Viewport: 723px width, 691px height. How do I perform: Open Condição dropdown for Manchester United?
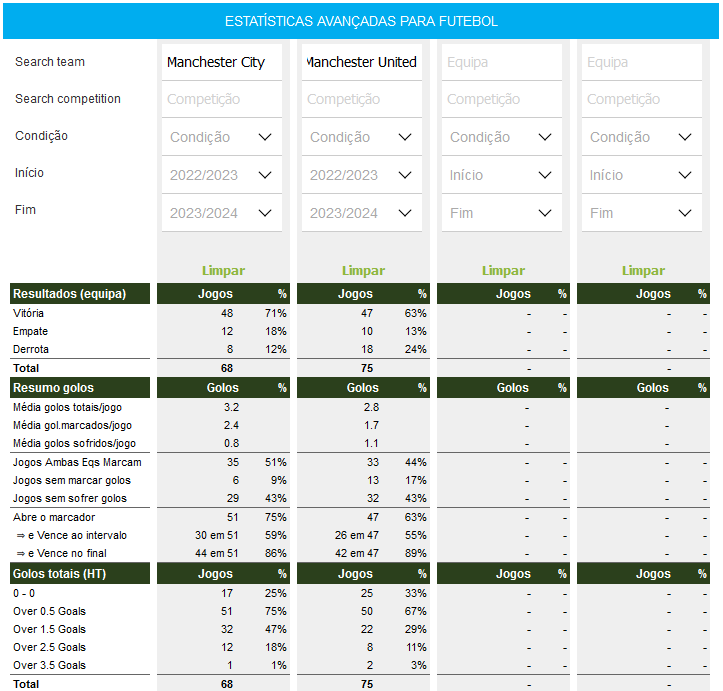point(362,137)
